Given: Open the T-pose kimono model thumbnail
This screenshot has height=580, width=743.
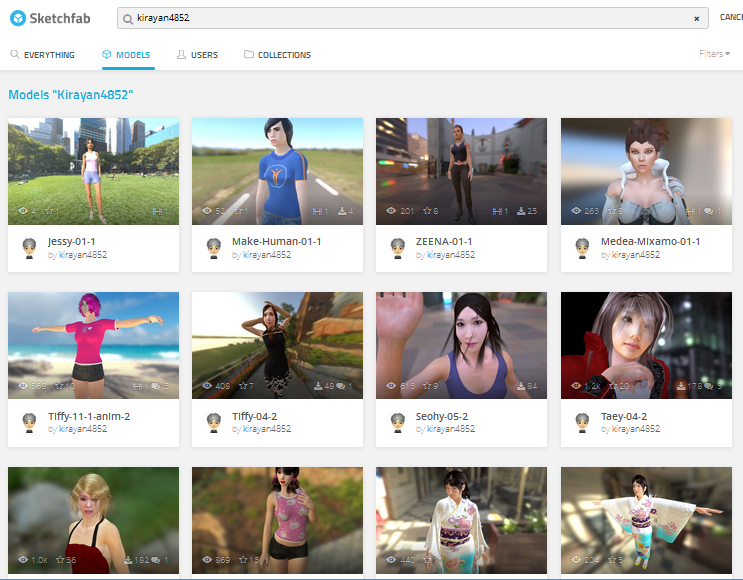Looking at the screenshot, I should (646, 520).
